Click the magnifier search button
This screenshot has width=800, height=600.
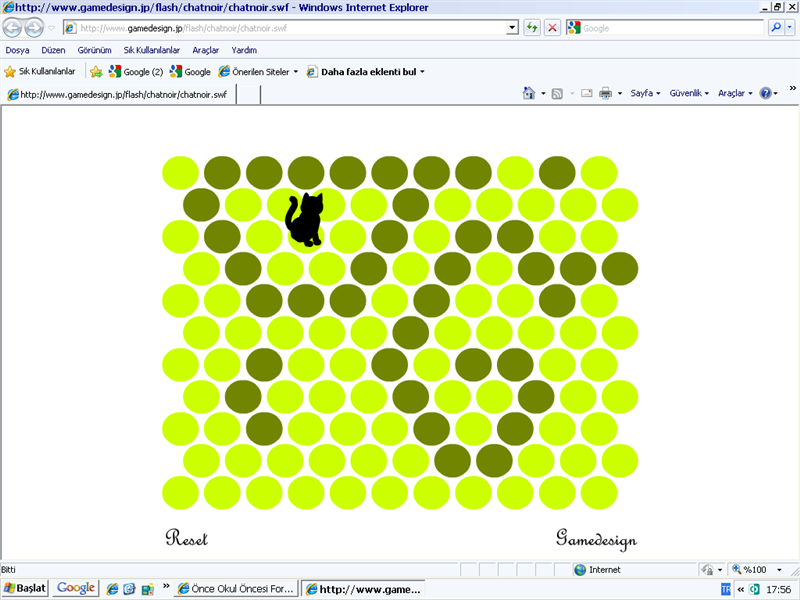click(x=776, y=28)
